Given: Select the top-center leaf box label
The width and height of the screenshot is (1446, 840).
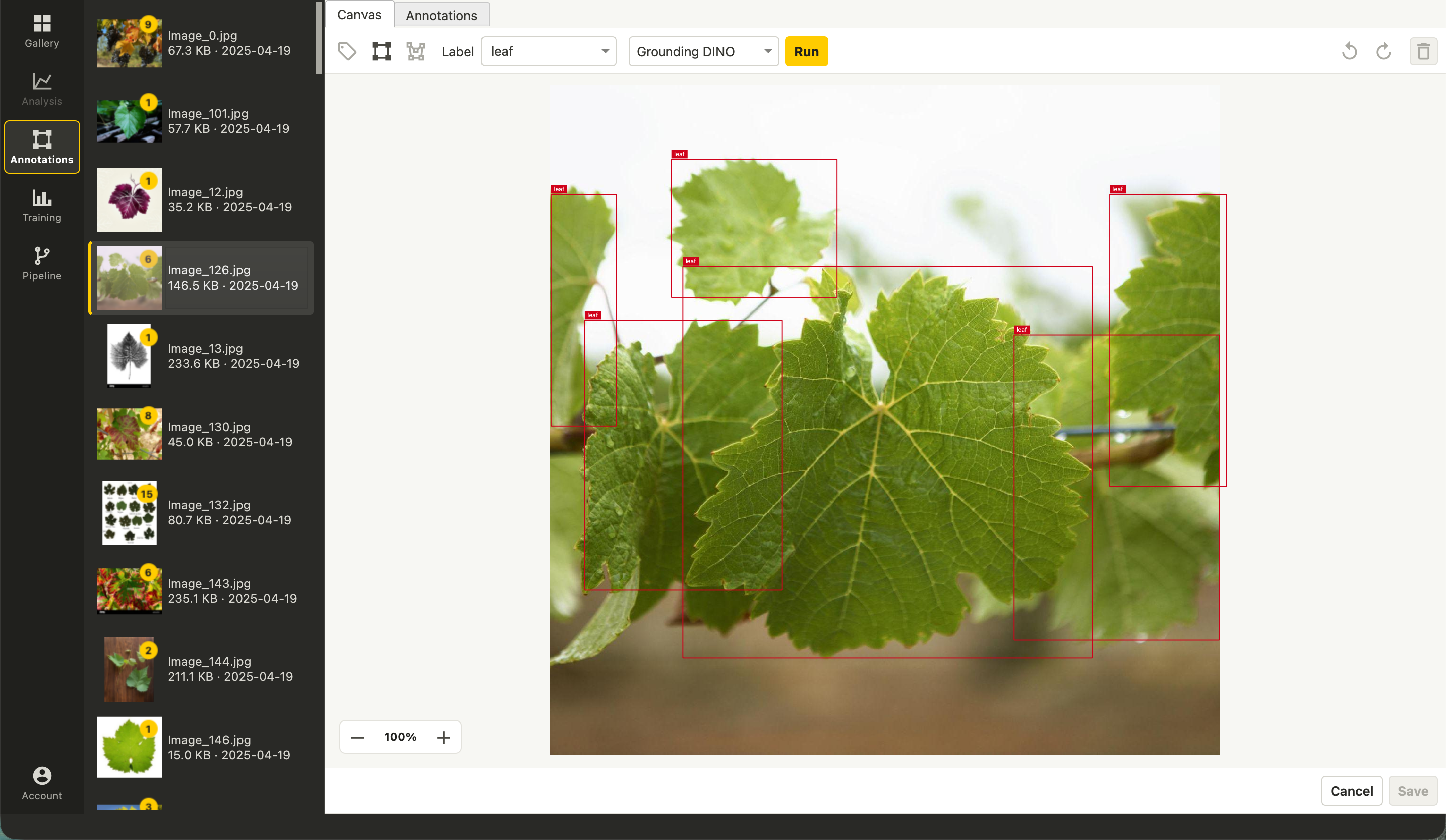Looking at the screenshot, I should (x=679, y=154).
